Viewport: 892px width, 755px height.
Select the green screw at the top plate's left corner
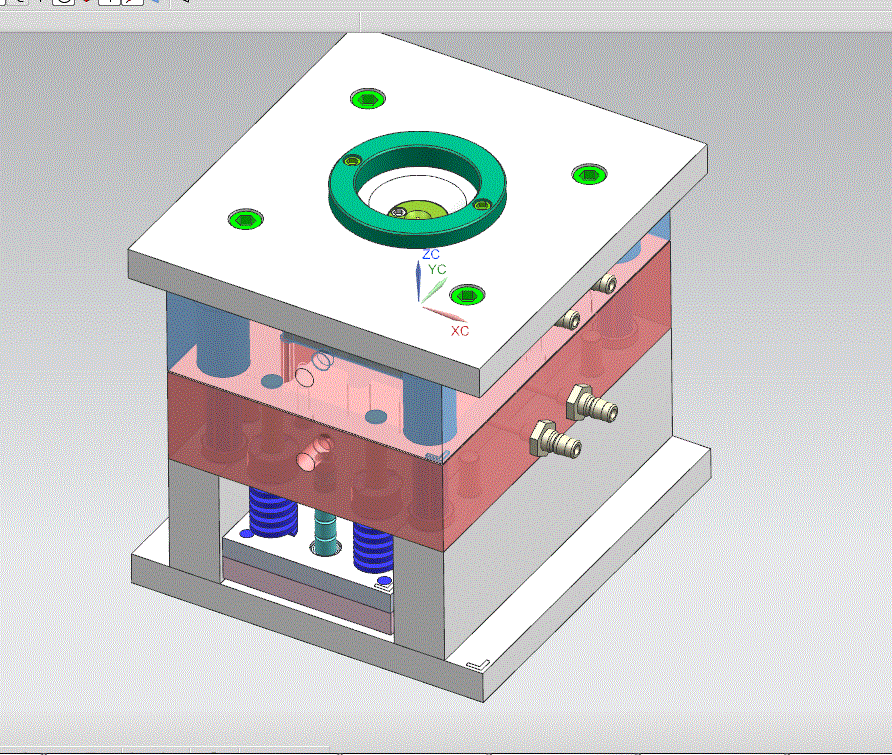pos(246,219)
